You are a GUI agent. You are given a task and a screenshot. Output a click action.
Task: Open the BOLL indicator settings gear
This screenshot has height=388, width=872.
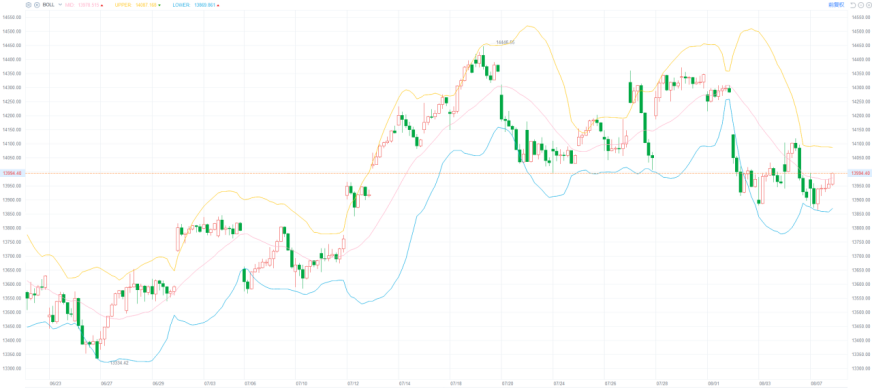pos(28,4)
